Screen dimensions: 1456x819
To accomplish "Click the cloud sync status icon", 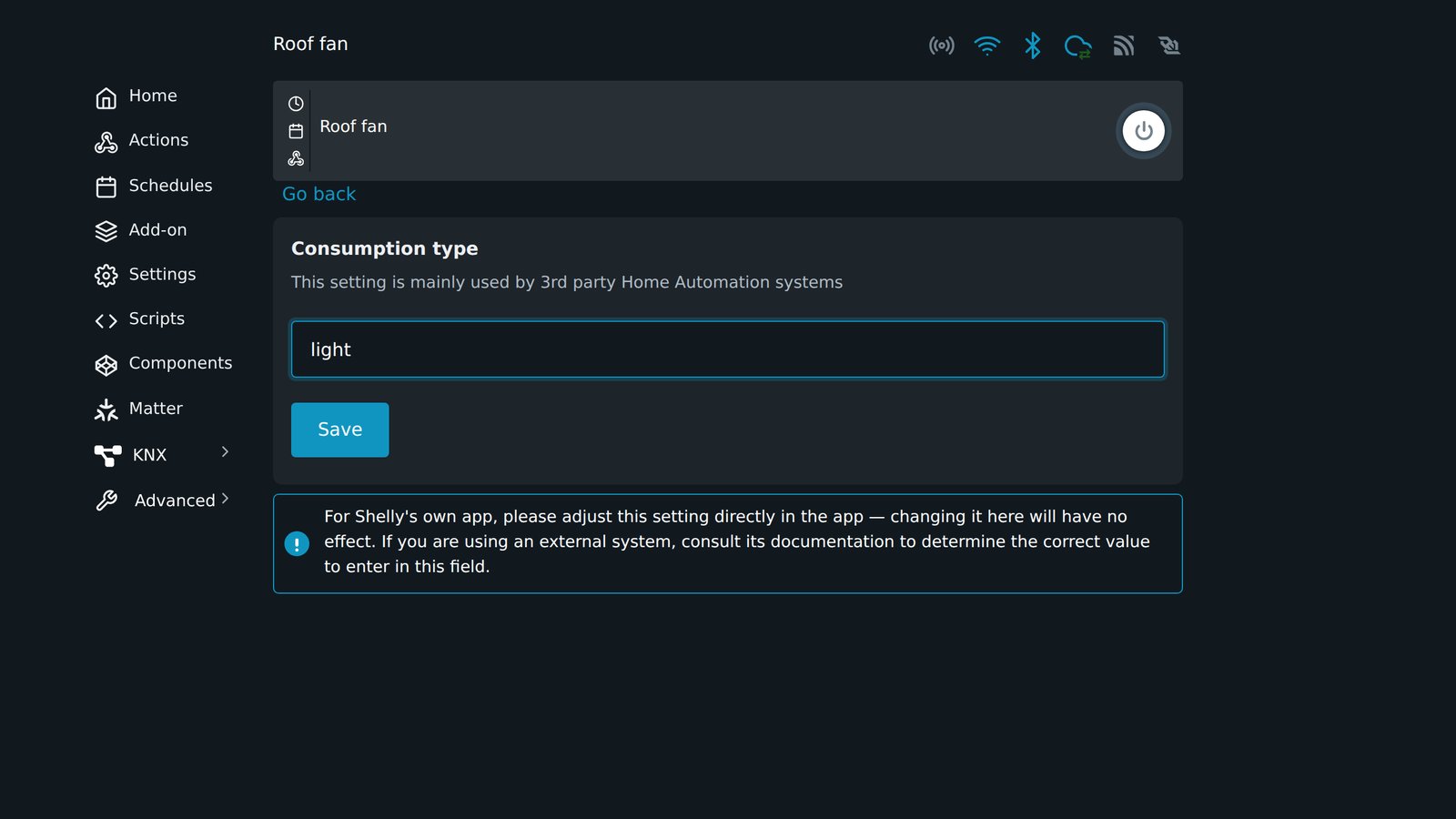I will pos(1077,46).
